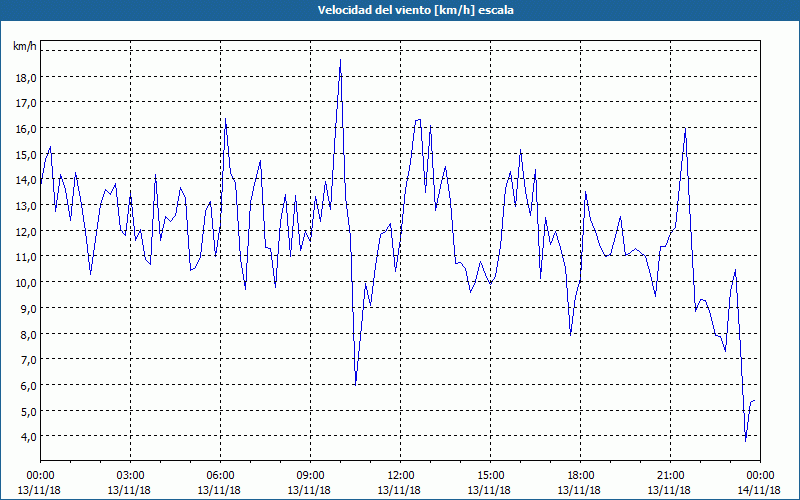Click the wind speed peak above 18 km/h
Screen dimensions: 800x500
[x=340, y=60]
